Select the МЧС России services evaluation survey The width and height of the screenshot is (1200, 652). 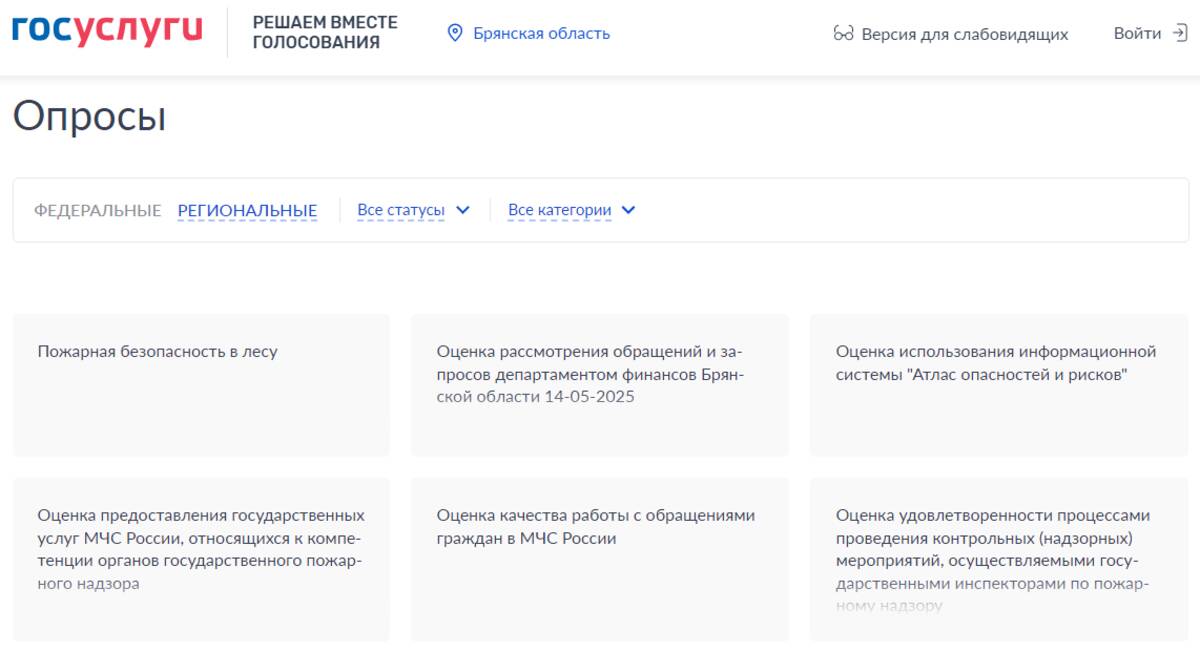pyautogui.click(x=200, y=562)
